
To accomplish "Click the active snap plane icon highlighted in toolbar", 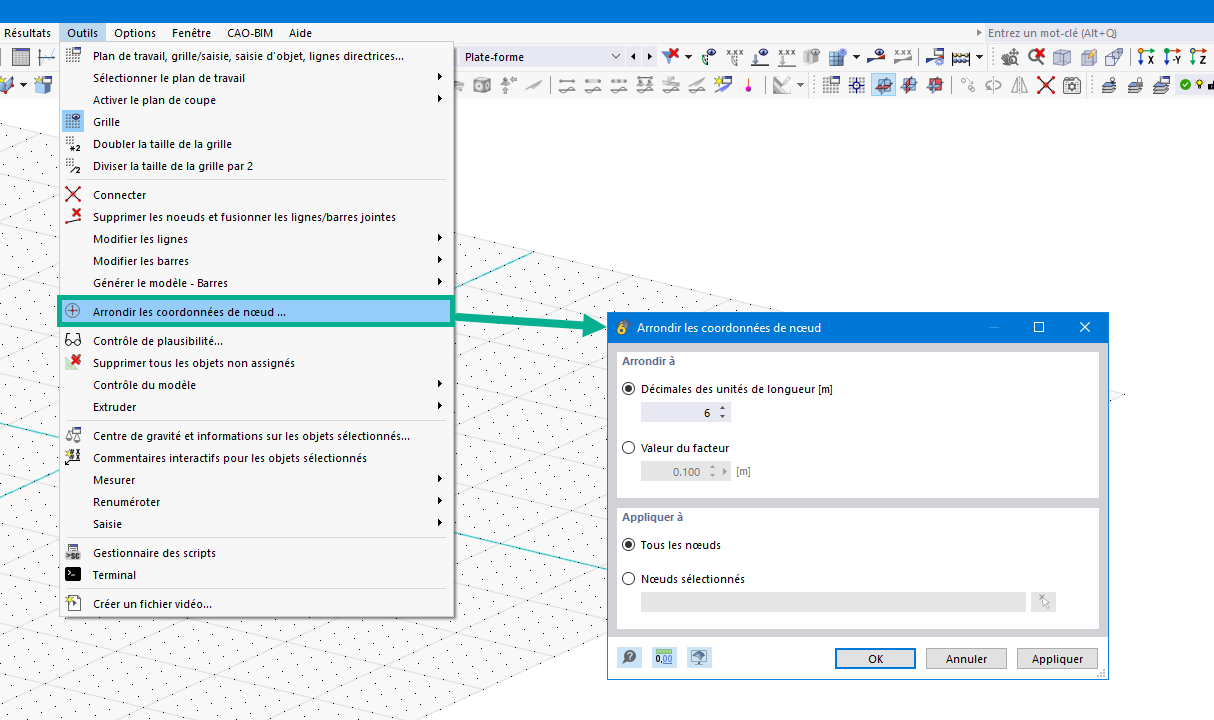I will coord(883,85).
